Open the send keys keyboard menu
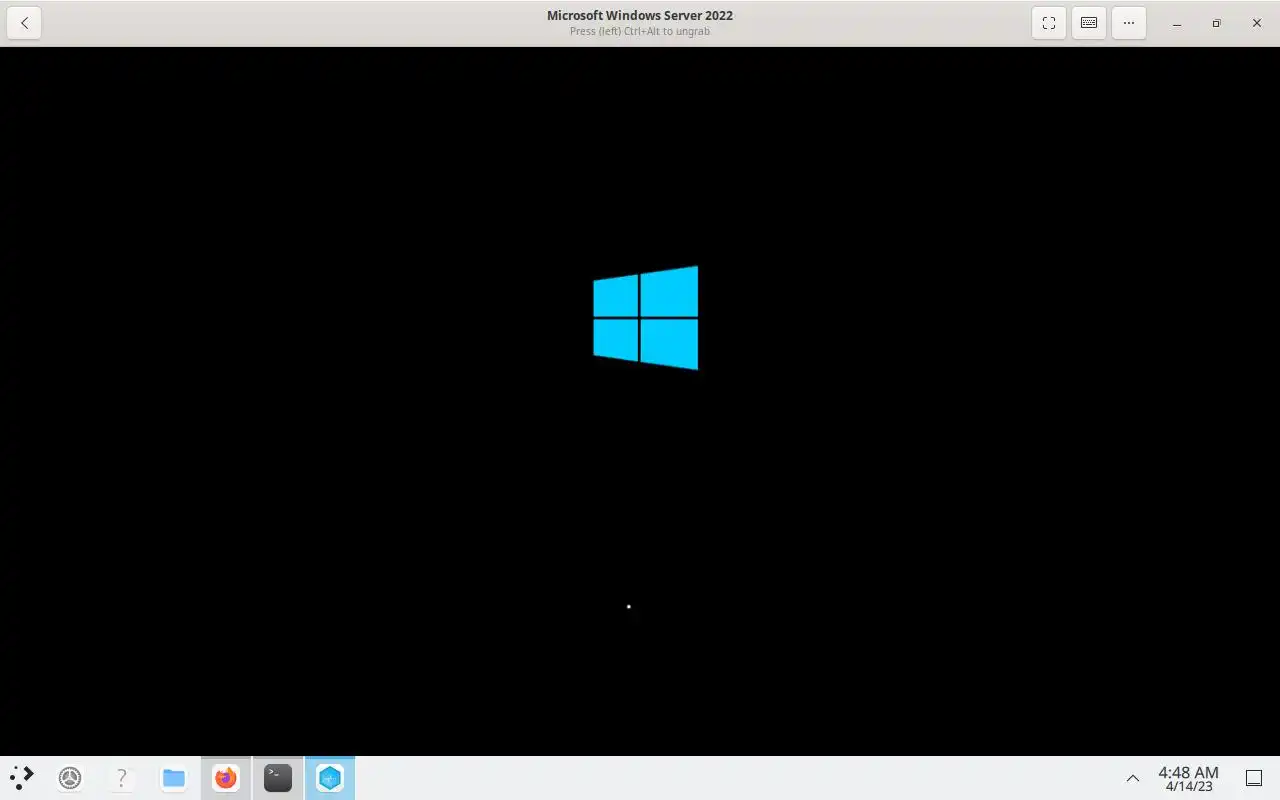The image size is (1280, 800). coord(1089,23)
